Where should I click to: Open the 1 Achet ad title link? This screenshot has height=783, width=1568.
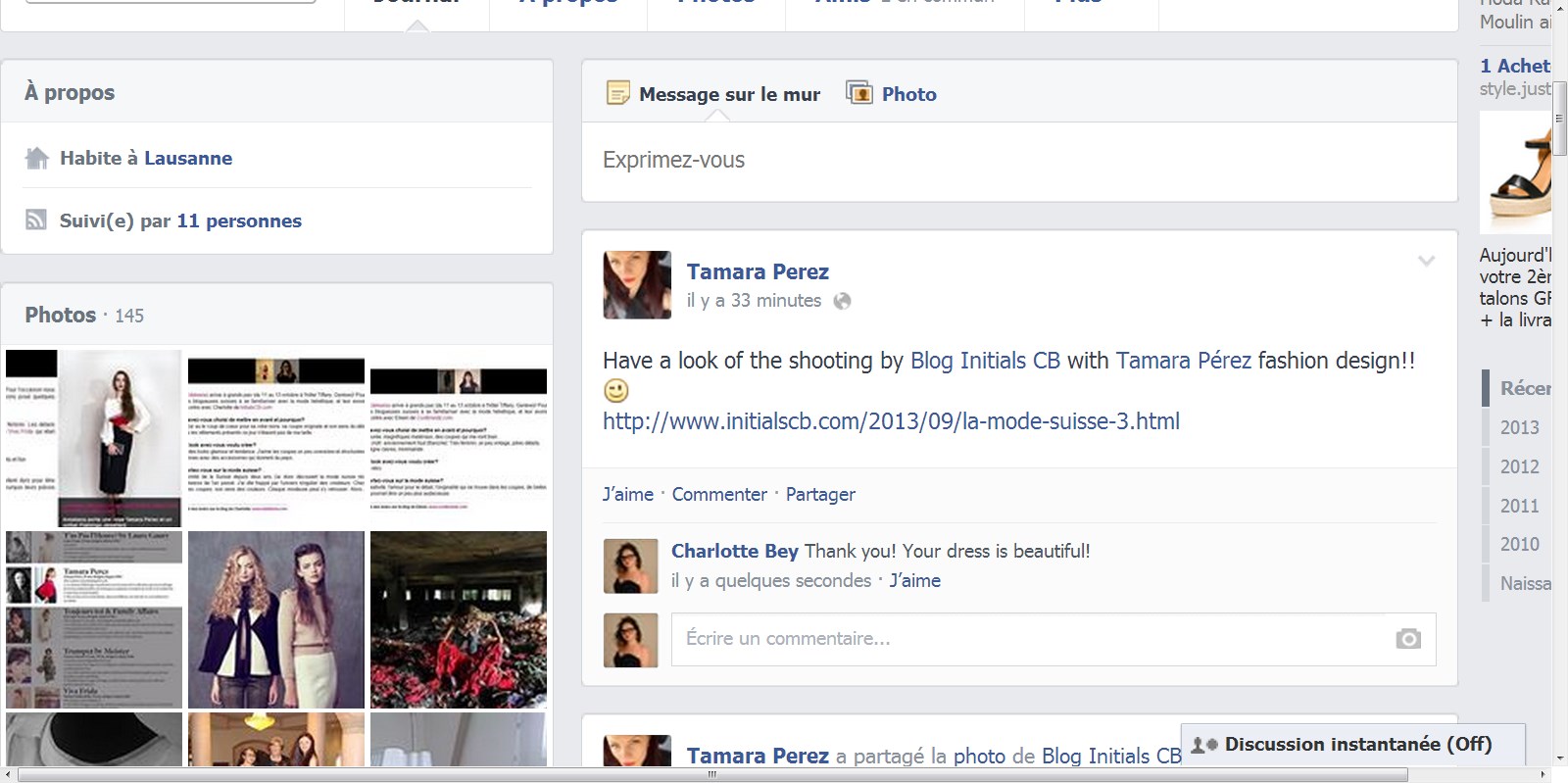[1515, 66]
